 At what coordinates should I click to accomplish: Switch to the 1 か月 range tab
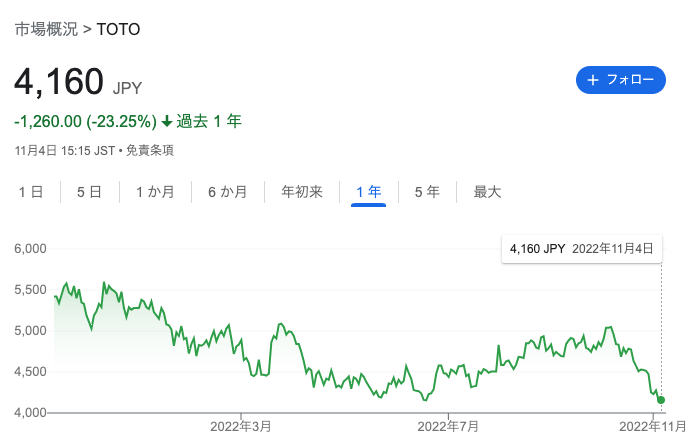tap(155, 192)
